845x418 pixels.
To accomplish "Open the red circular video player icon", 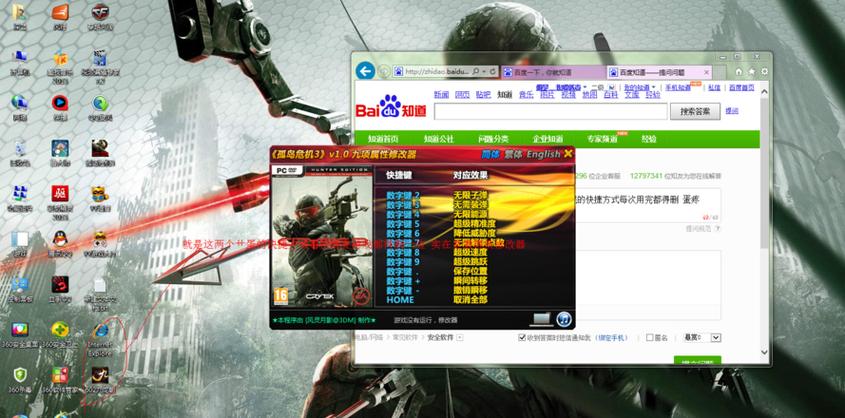I will tap(60, 102).
